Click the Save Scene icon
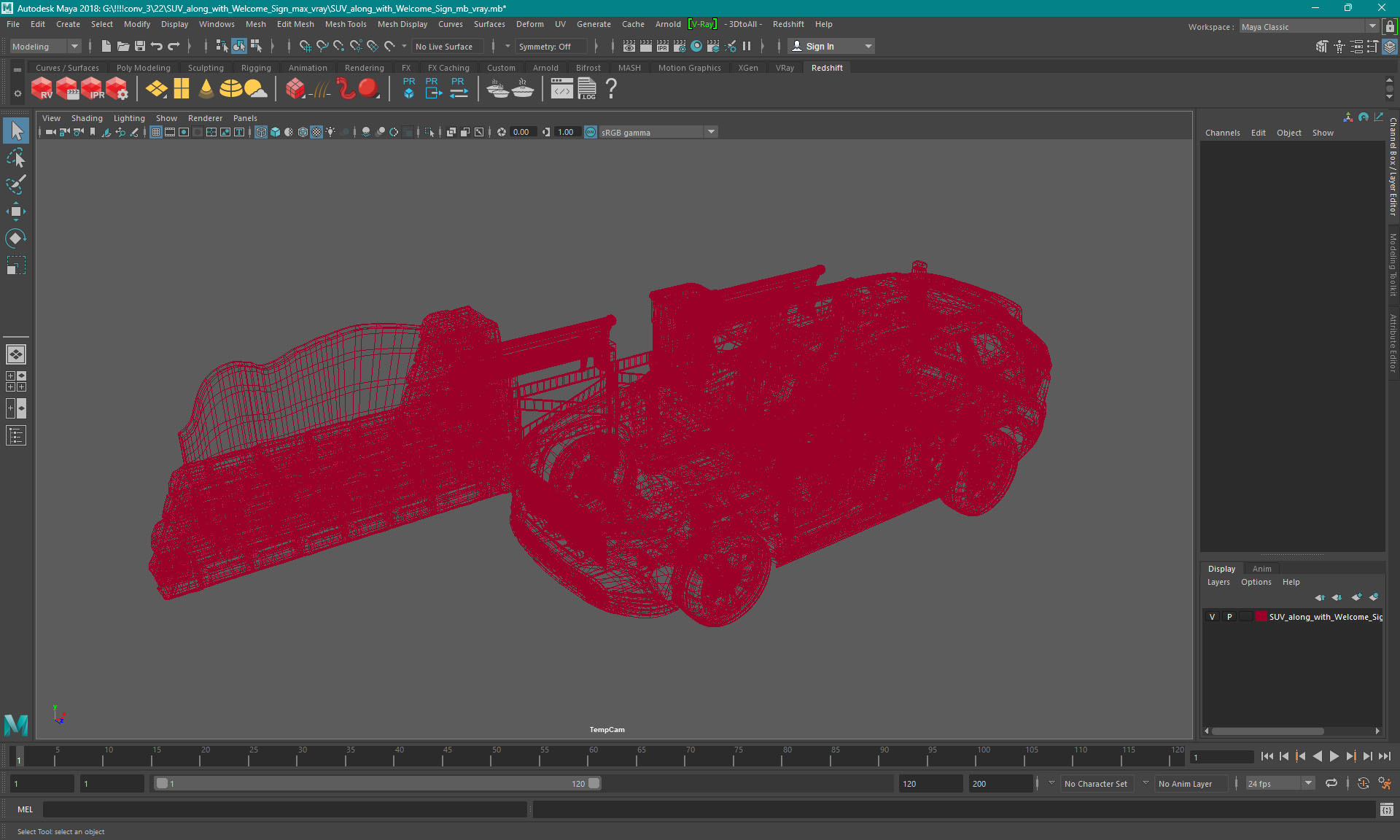 click(x=140, y=46)
